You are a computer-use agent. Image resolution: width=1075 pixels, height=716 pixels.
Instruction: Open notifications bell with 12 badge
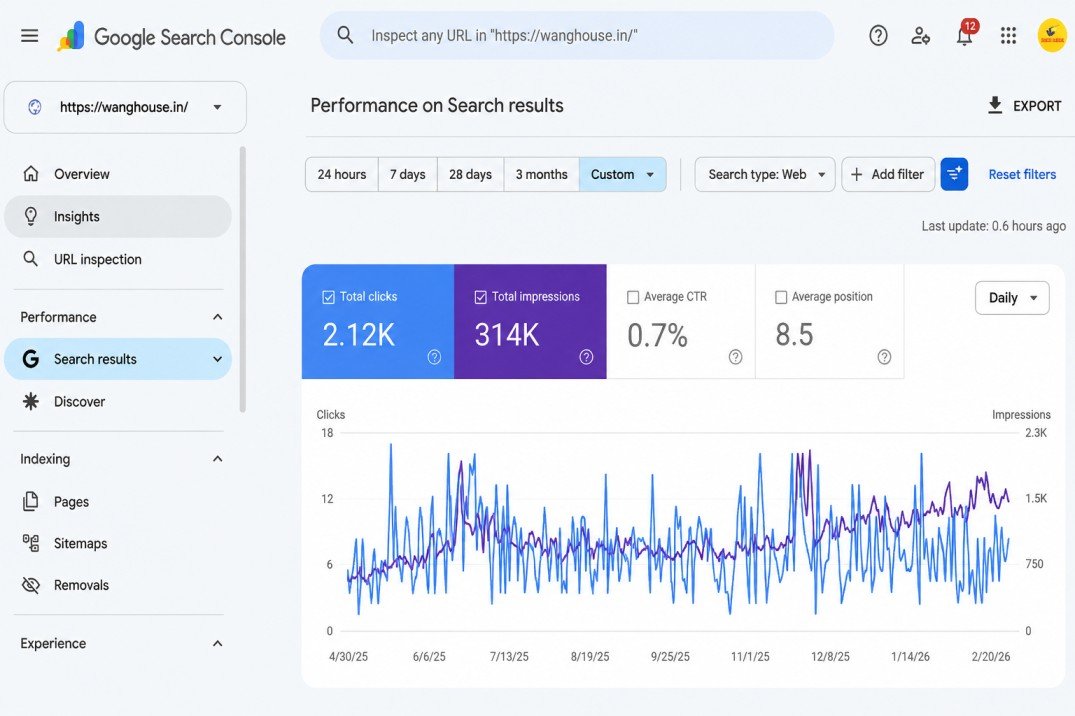(x=965, y=34)
